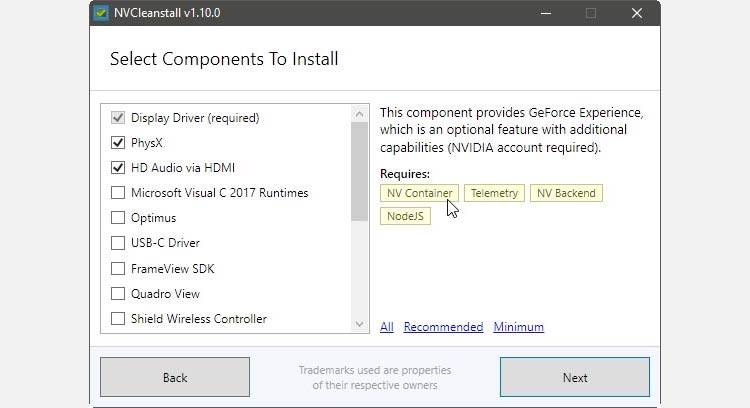Screen dimensions: 750x408
Task: Check Shield Wireless Controller option
Action: tap(118, 319)
